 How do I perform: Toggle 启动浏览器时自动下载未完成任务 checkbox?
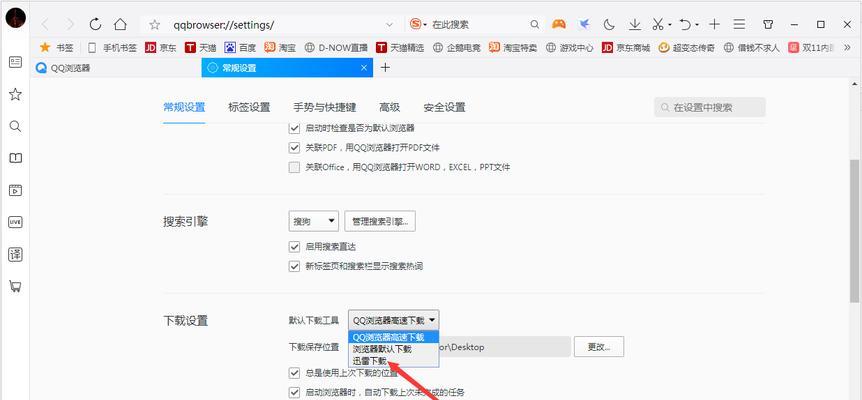pos(294,393)
